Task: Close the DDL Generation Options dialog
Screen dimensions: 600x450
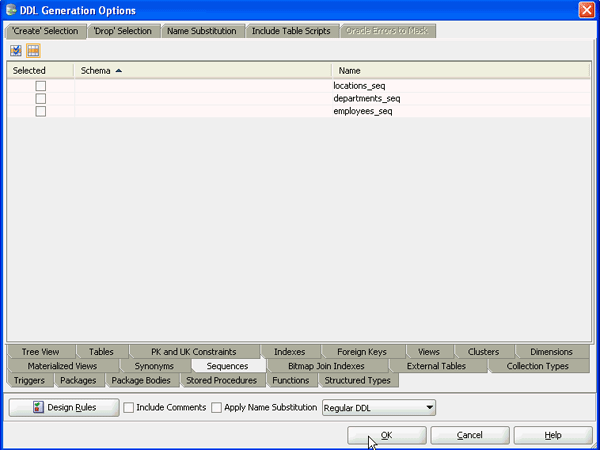Action: pyautogui.click(x=587, y=10)
